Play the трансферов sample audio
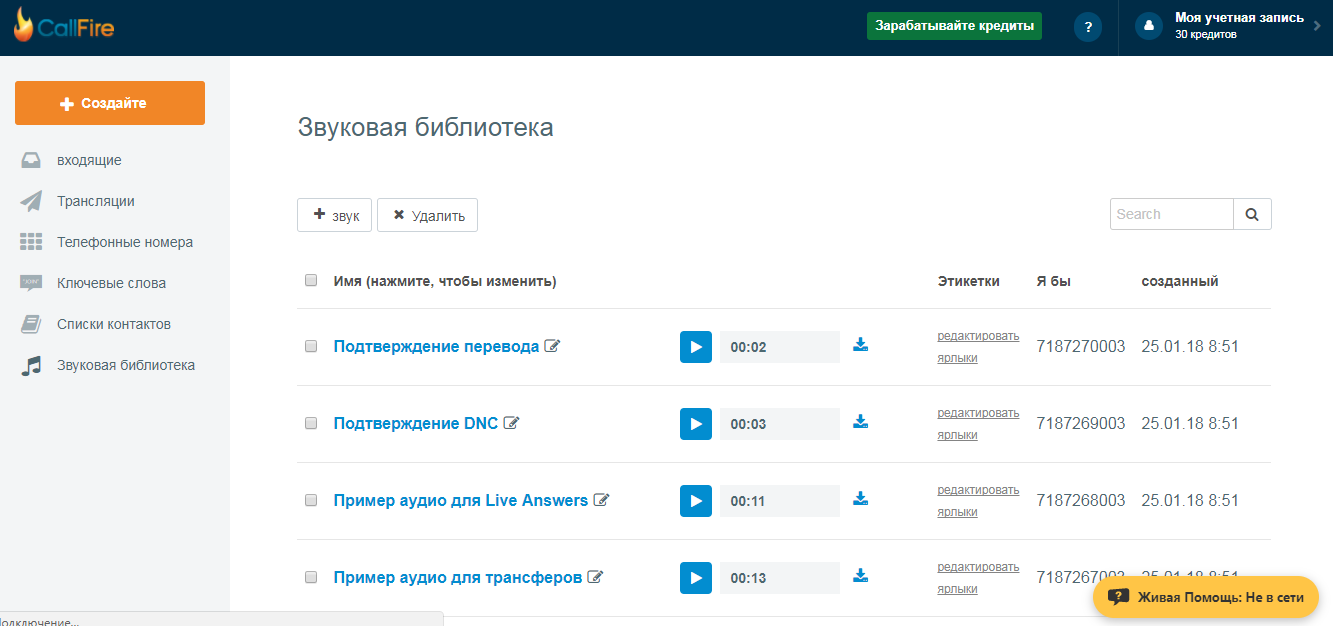The image size is (1333, 626). pos(696,578)
